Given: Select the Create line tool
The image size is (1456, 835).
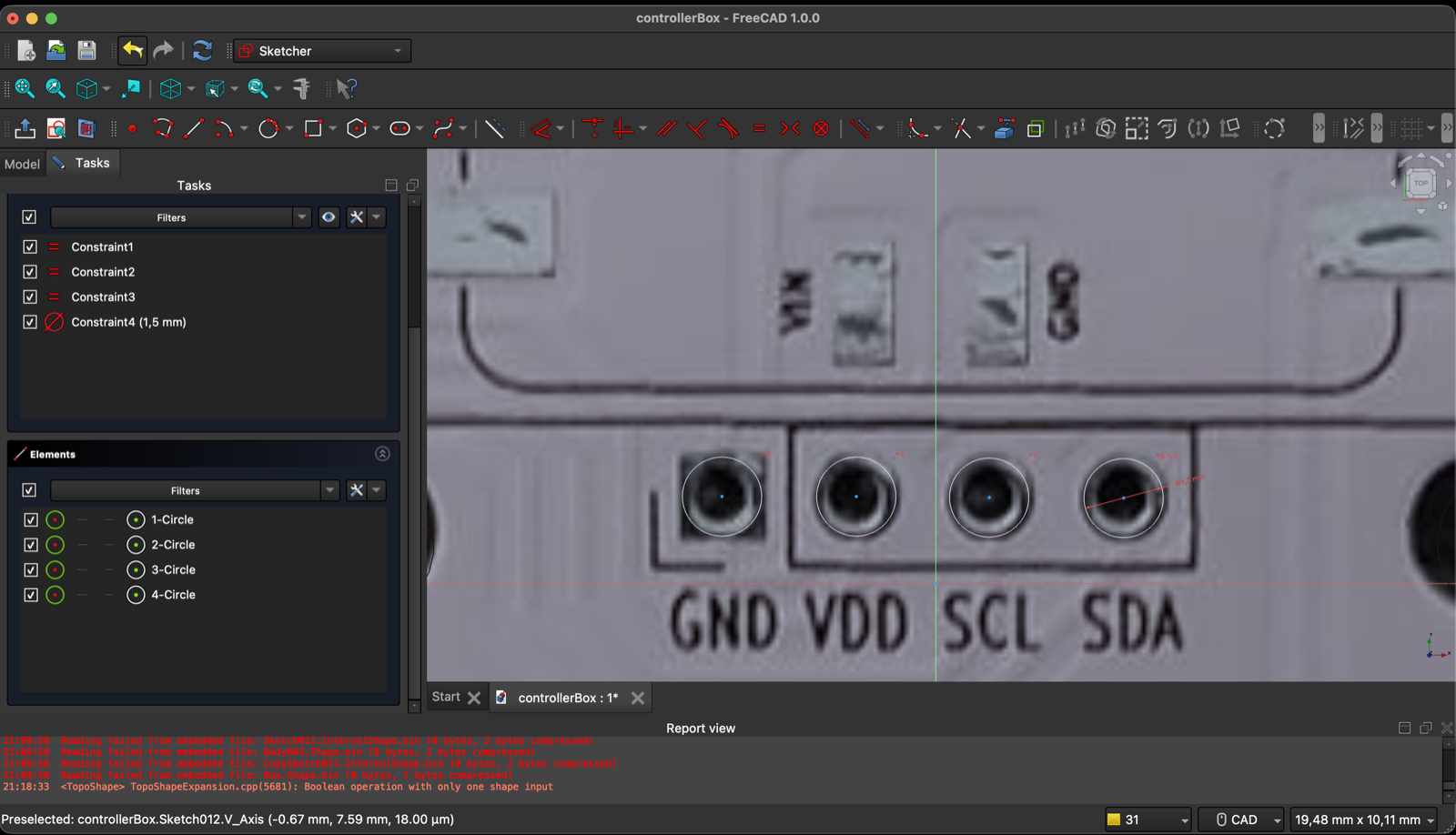Looking at the screenshot, I should (x=193, y=128).
